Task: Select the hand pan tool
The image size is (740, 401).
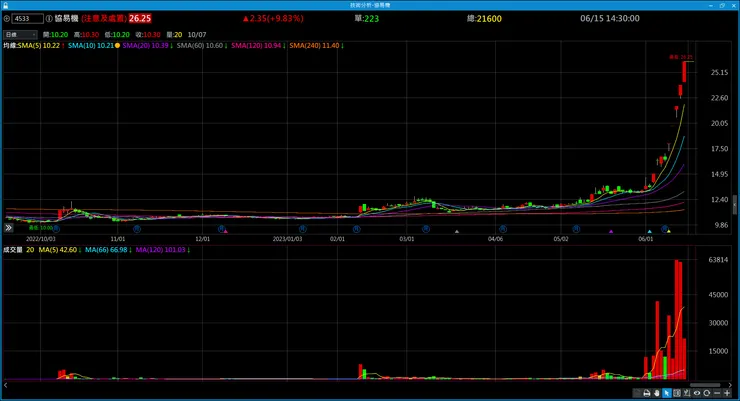Action: click(657, 393)
